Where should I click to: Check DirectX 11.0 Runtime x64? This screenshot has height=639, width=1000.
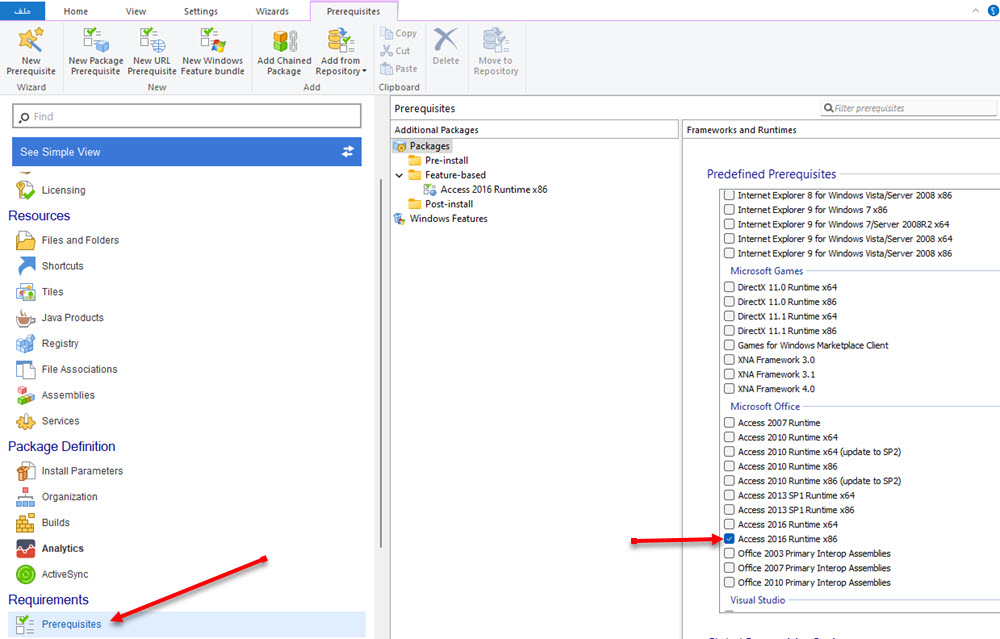729,287
